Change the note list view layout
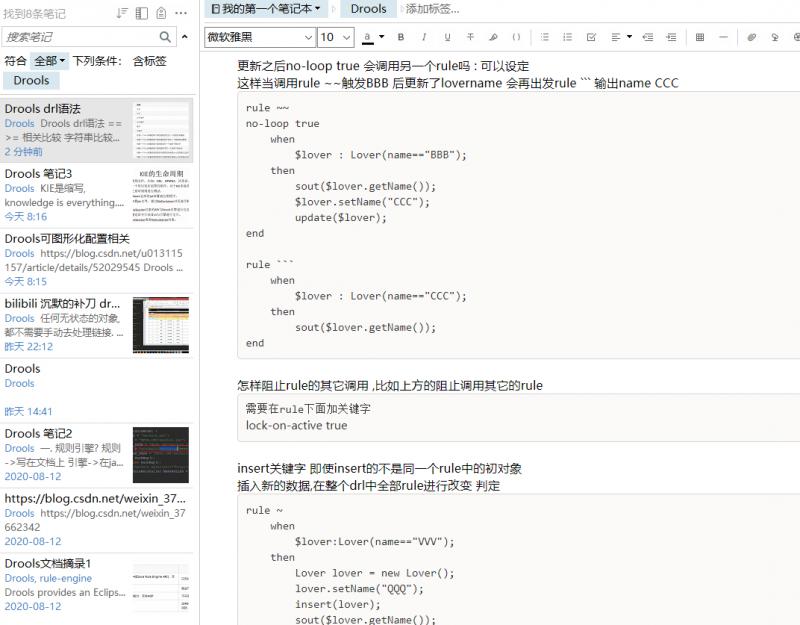 pyautogui.click(x=141, y=13)
